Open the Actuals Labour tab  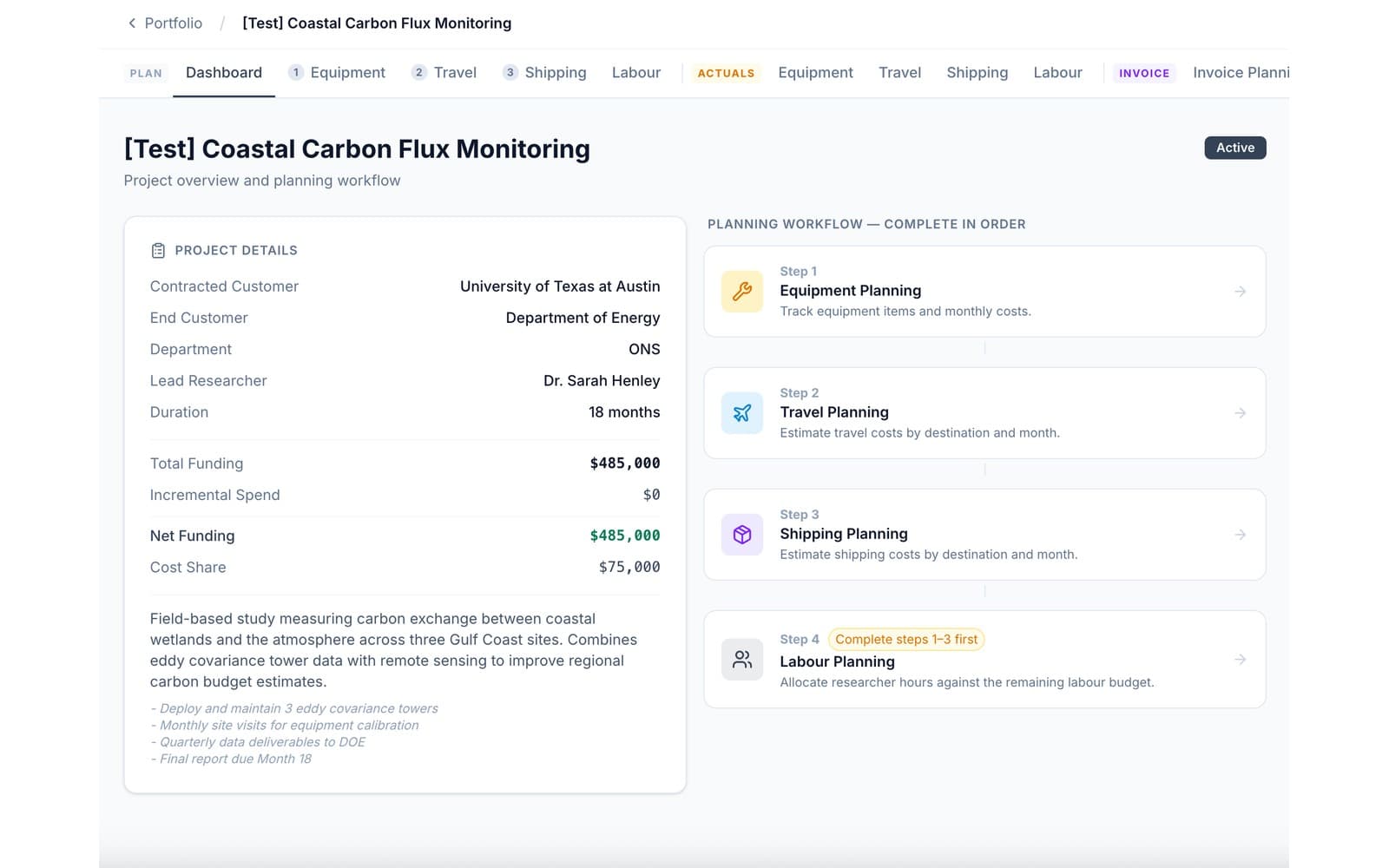click(1057, 73)
